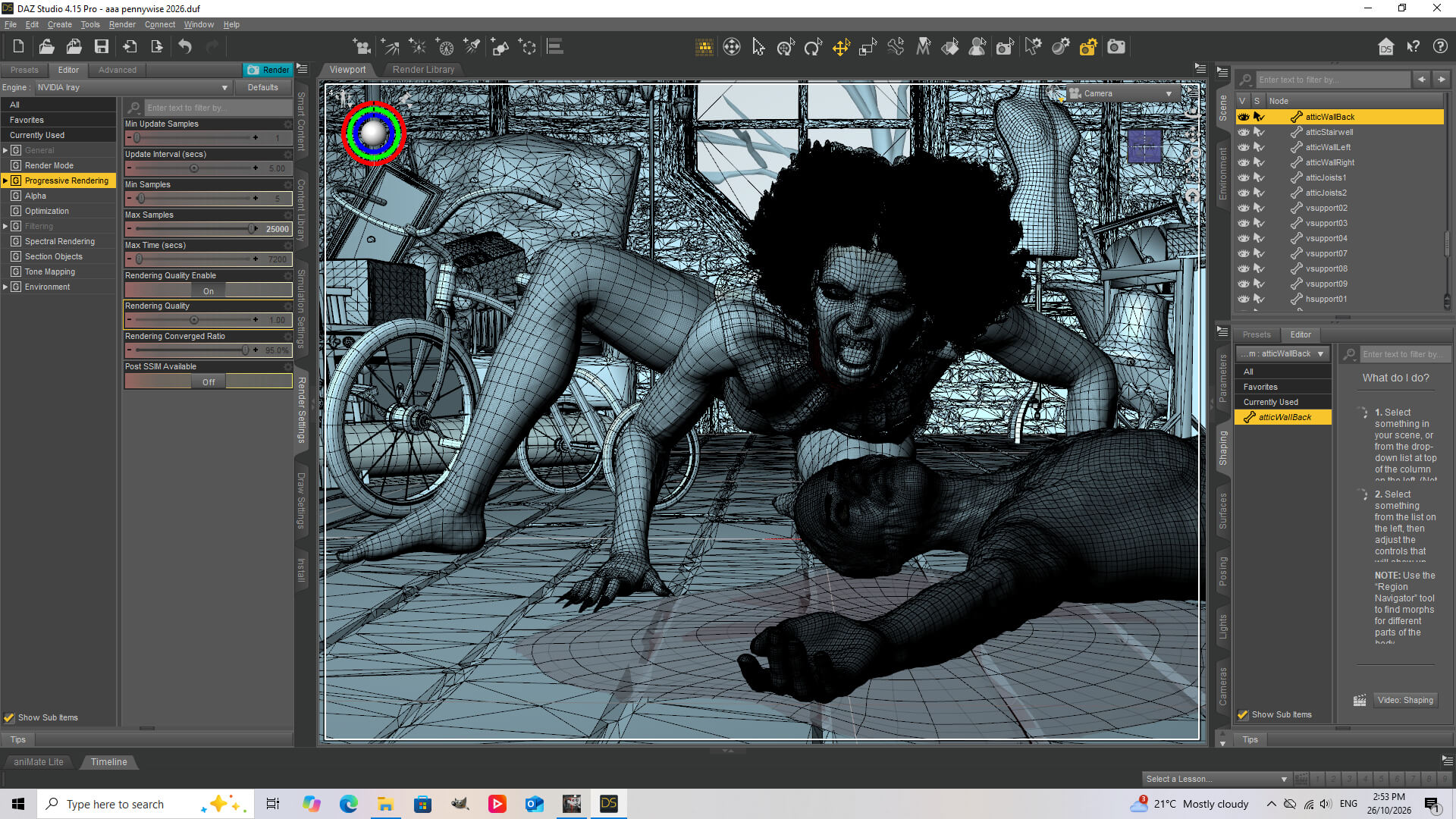Click the Create New Point Light icon

(x=417, y=47)
